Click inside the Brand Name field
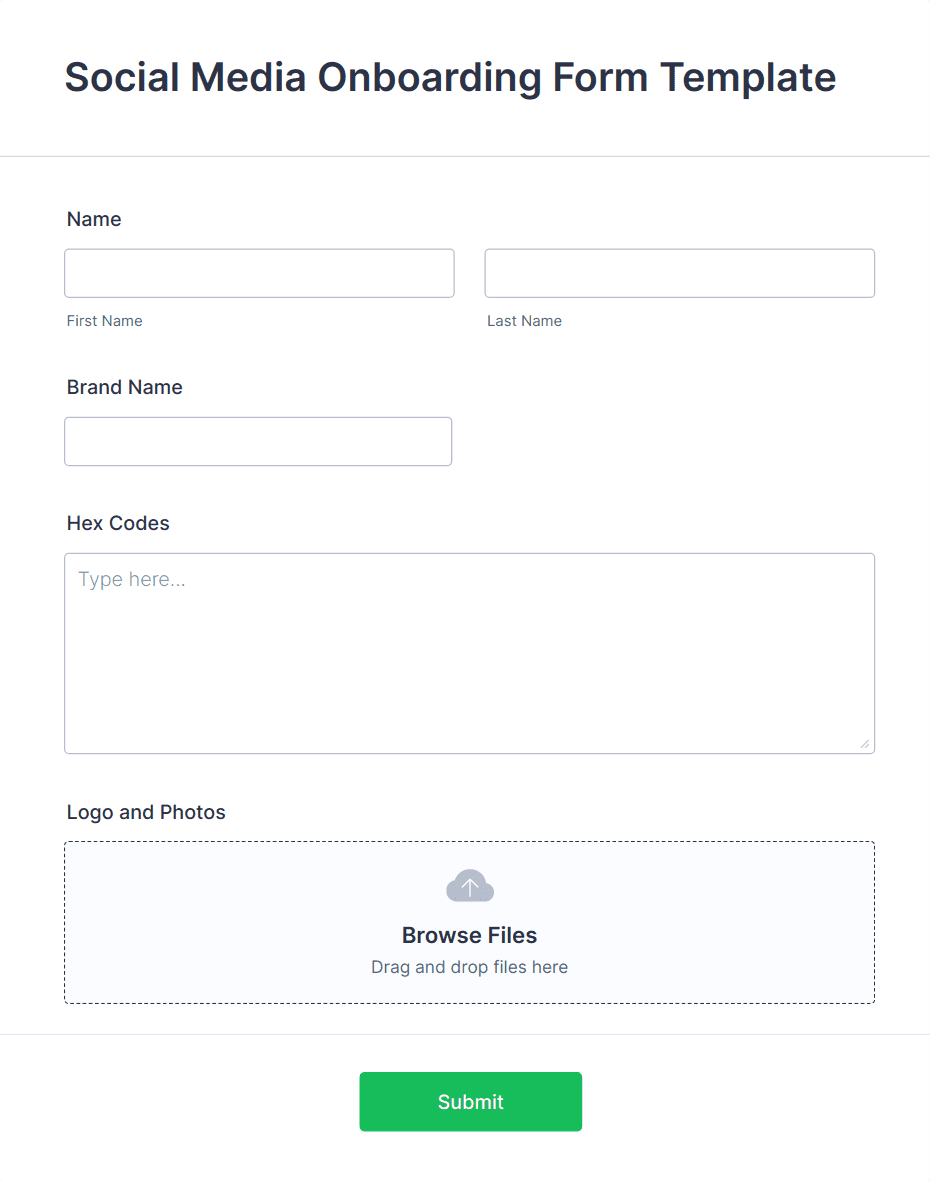930x1181 pixels. click(x=258, y=441)
